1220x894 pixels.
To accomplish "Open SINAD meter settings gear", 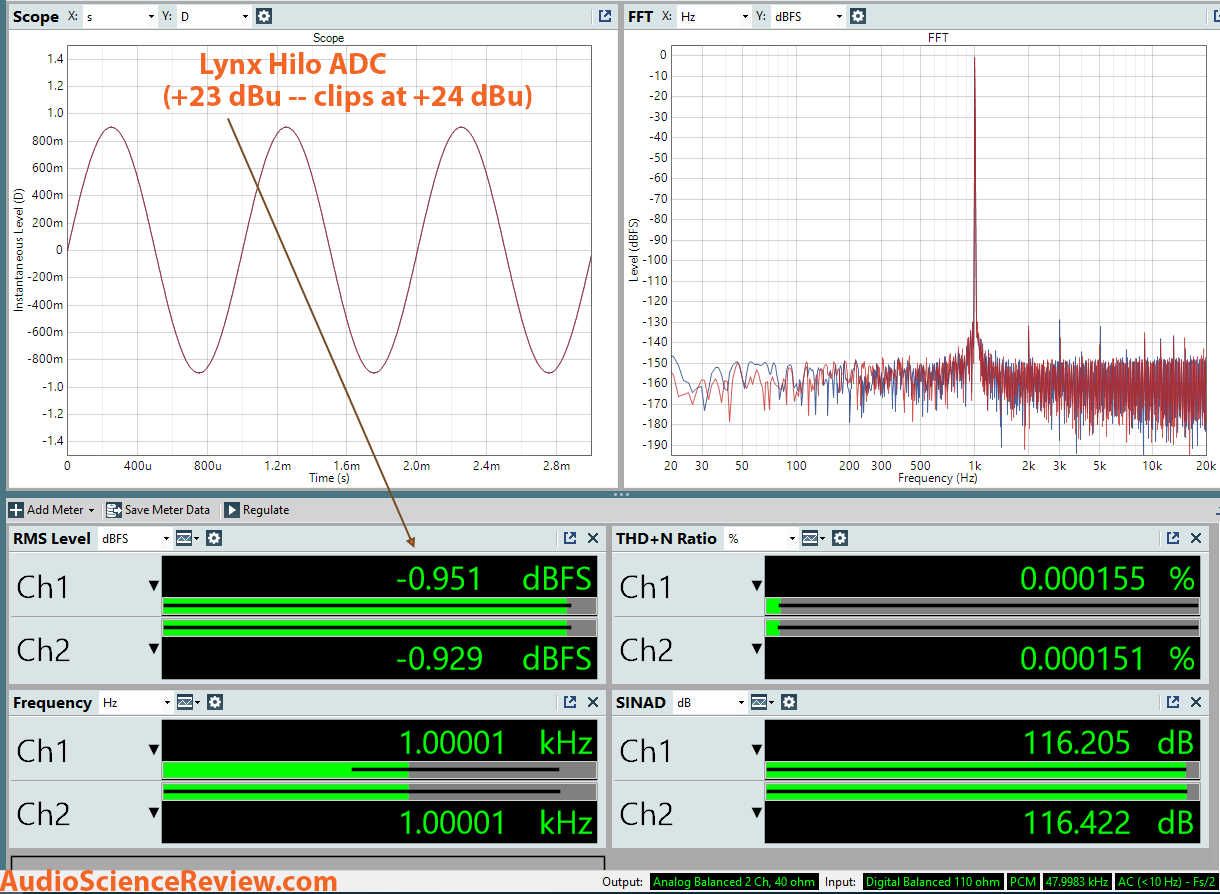I will [789, 702].
